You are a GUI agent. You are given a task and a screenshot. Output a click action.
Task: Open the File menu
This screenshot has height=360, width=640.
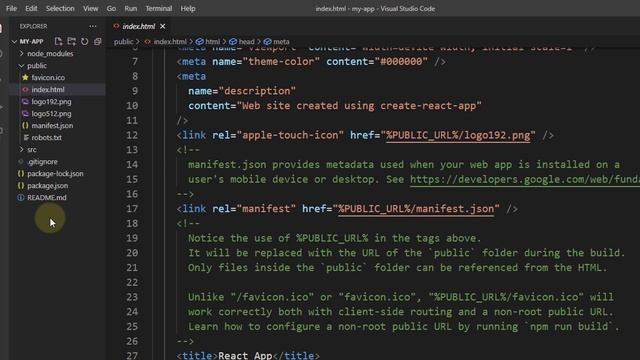pos(11,8)
